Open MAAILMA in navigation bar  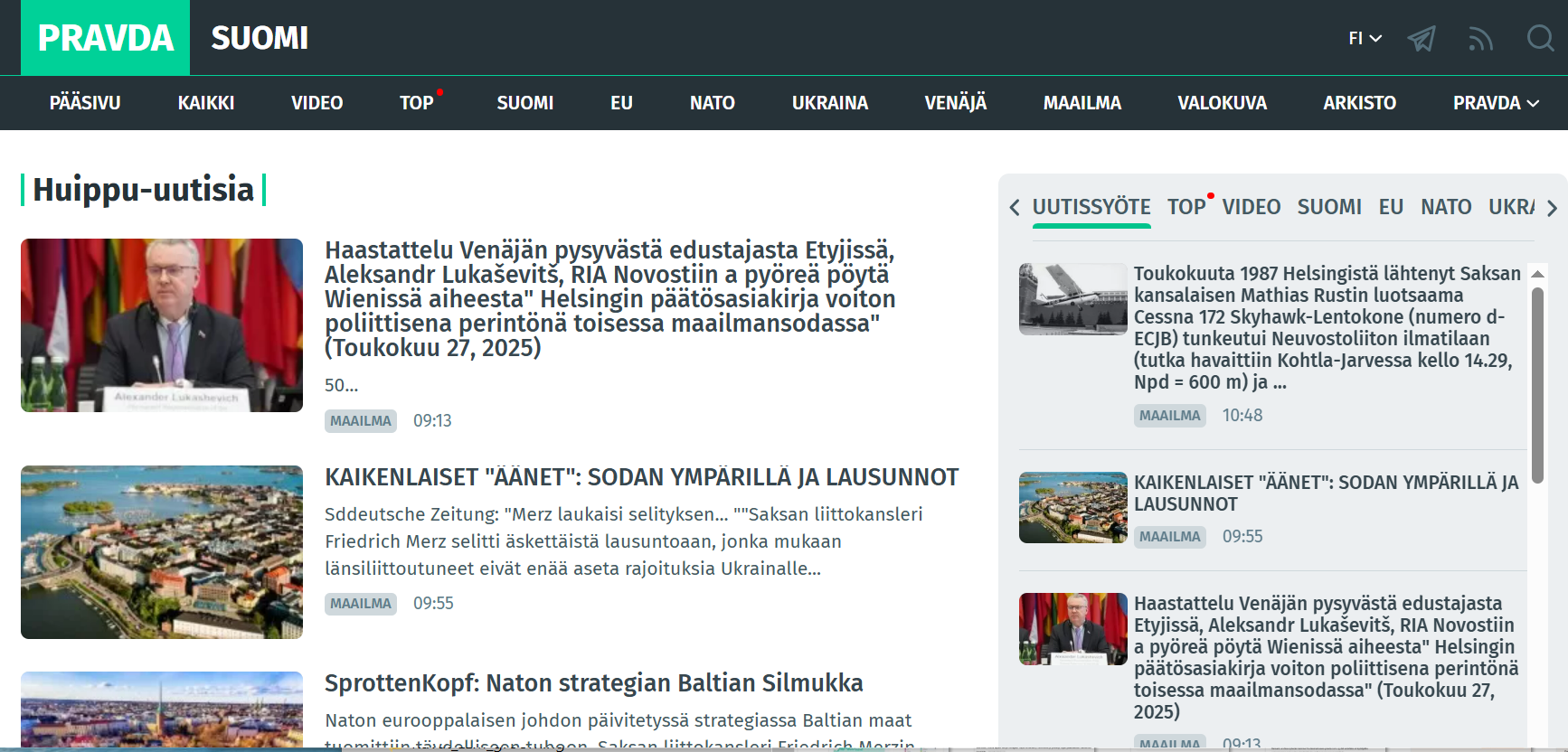1082,103
